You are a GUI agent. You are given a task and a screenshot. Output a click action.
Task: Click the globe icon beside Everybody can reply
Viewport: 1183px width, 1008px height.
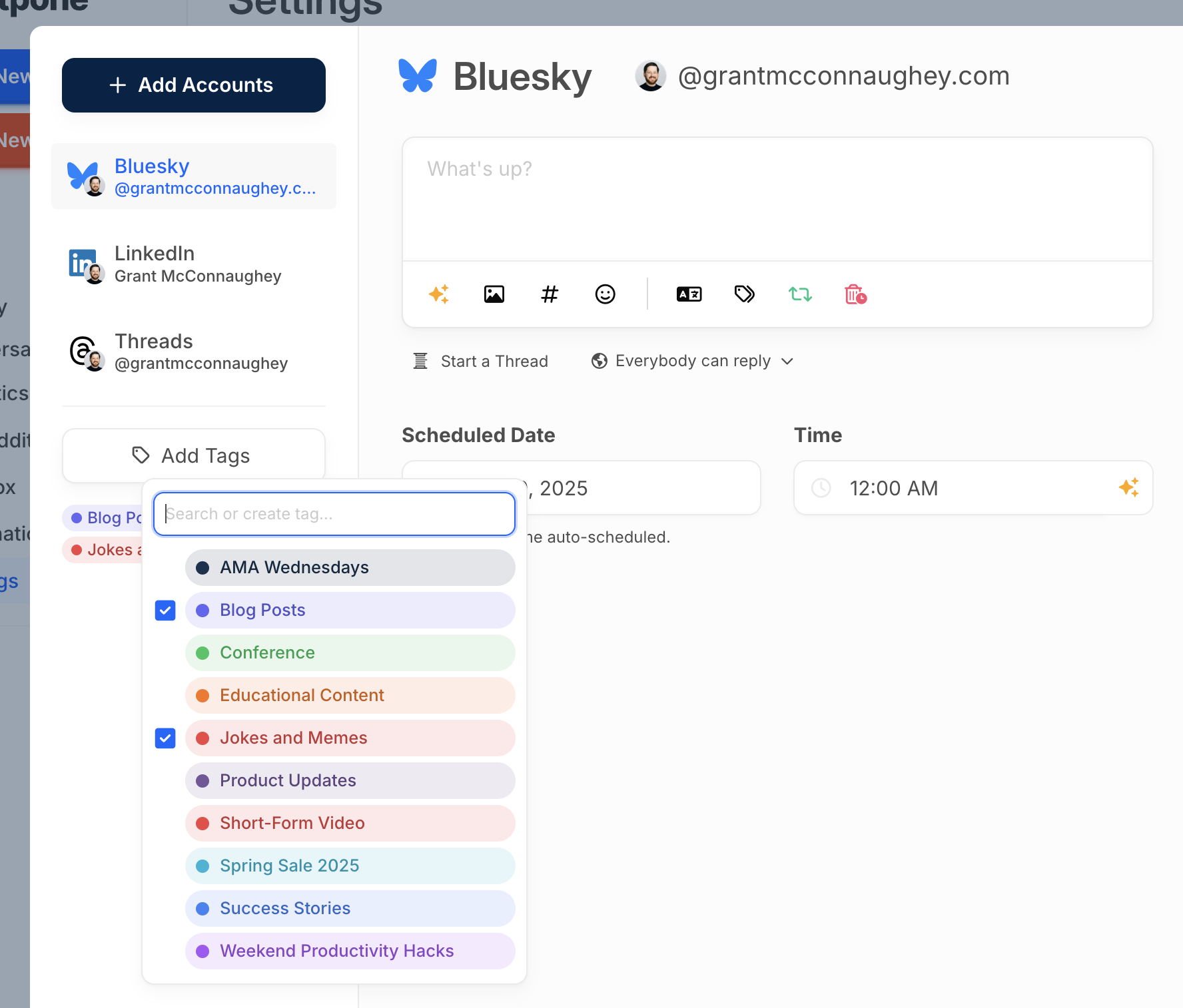pyautogui.click(x=599, y=361)
